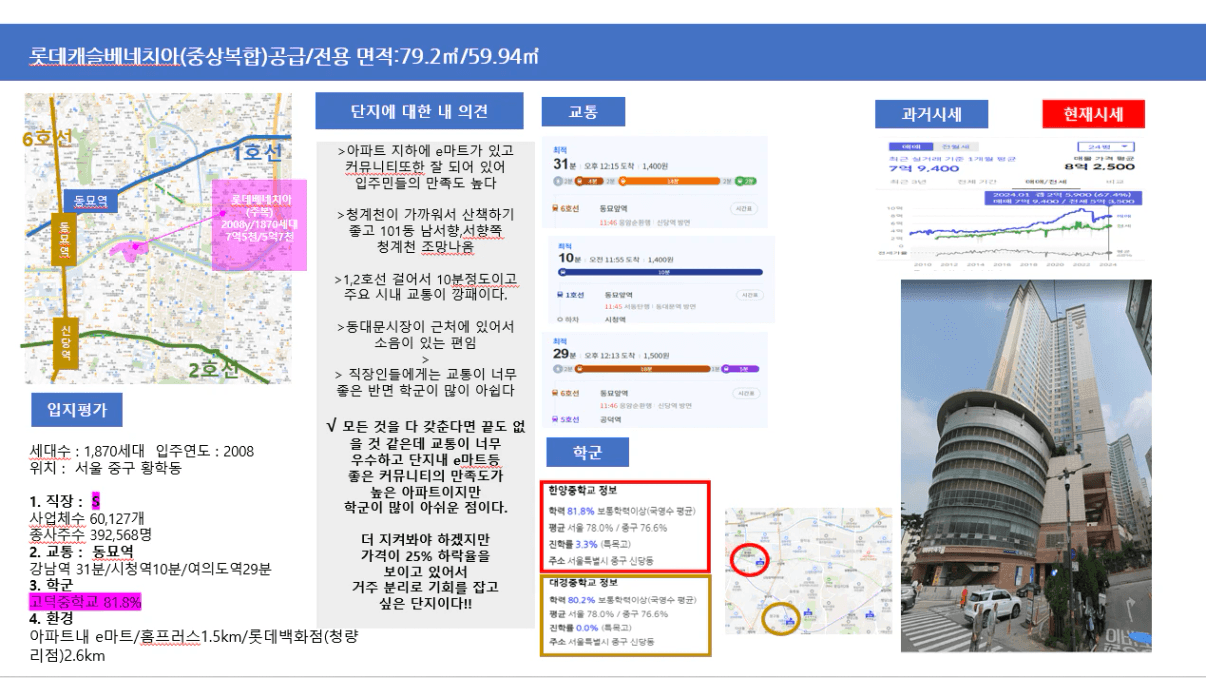Click the 한양중학교 정보 title
1206x678 pixels.
583,491
